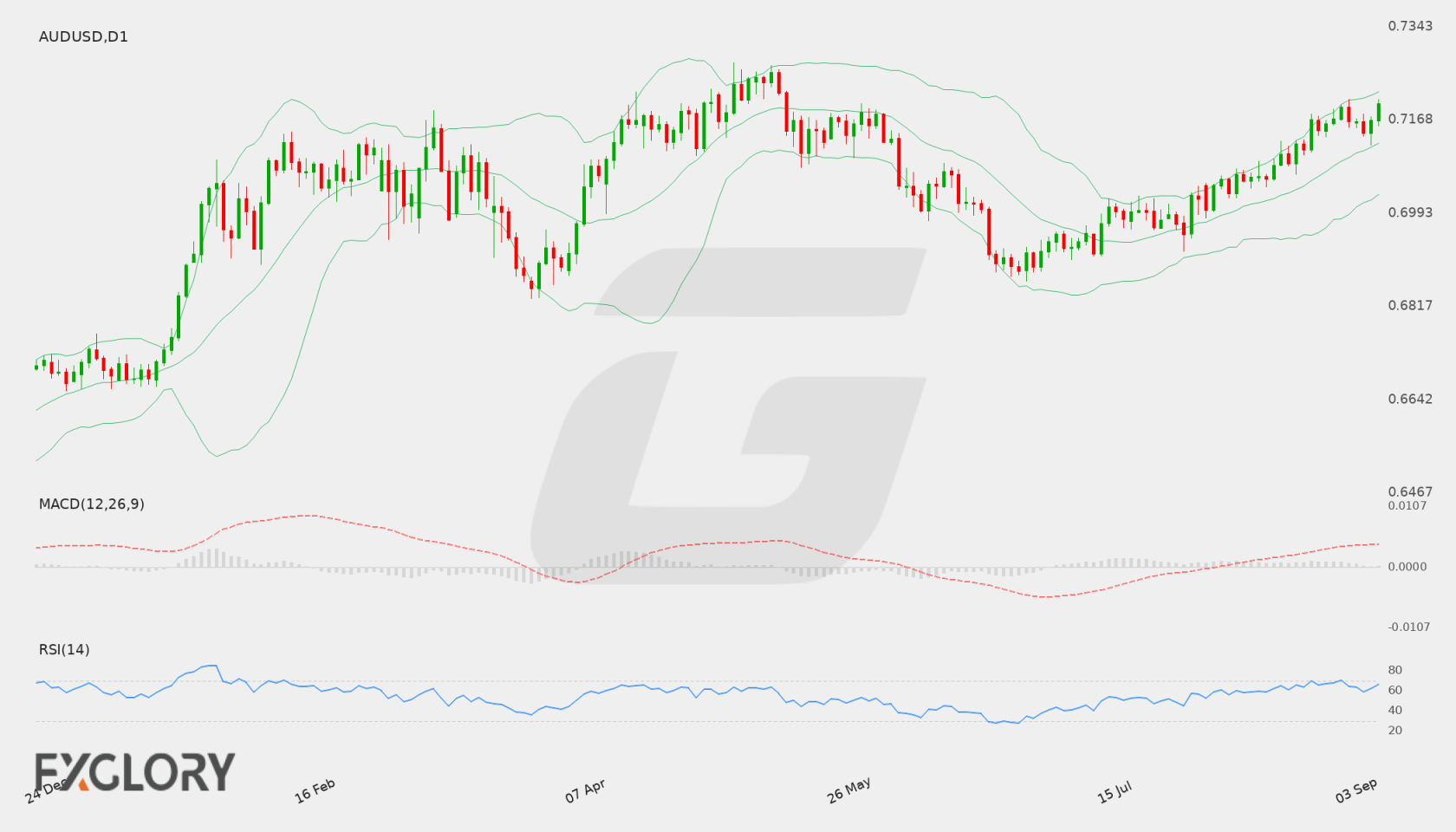Click the RSI 20 level label
This screenshot has height=832, width=1456.
pos(1394,730)
